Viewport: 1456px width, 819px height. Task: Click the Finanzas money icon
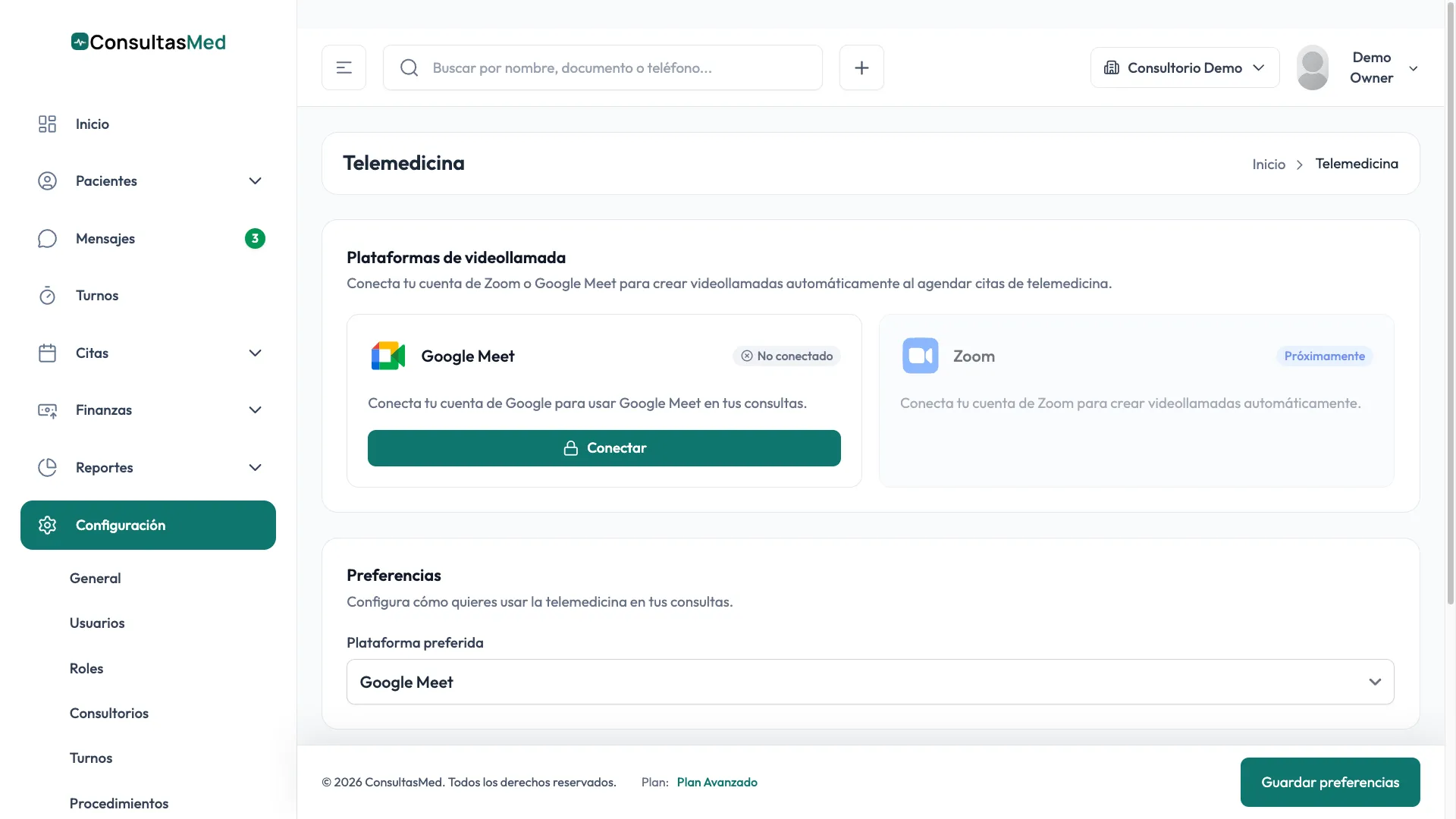[x=47, y=409]
